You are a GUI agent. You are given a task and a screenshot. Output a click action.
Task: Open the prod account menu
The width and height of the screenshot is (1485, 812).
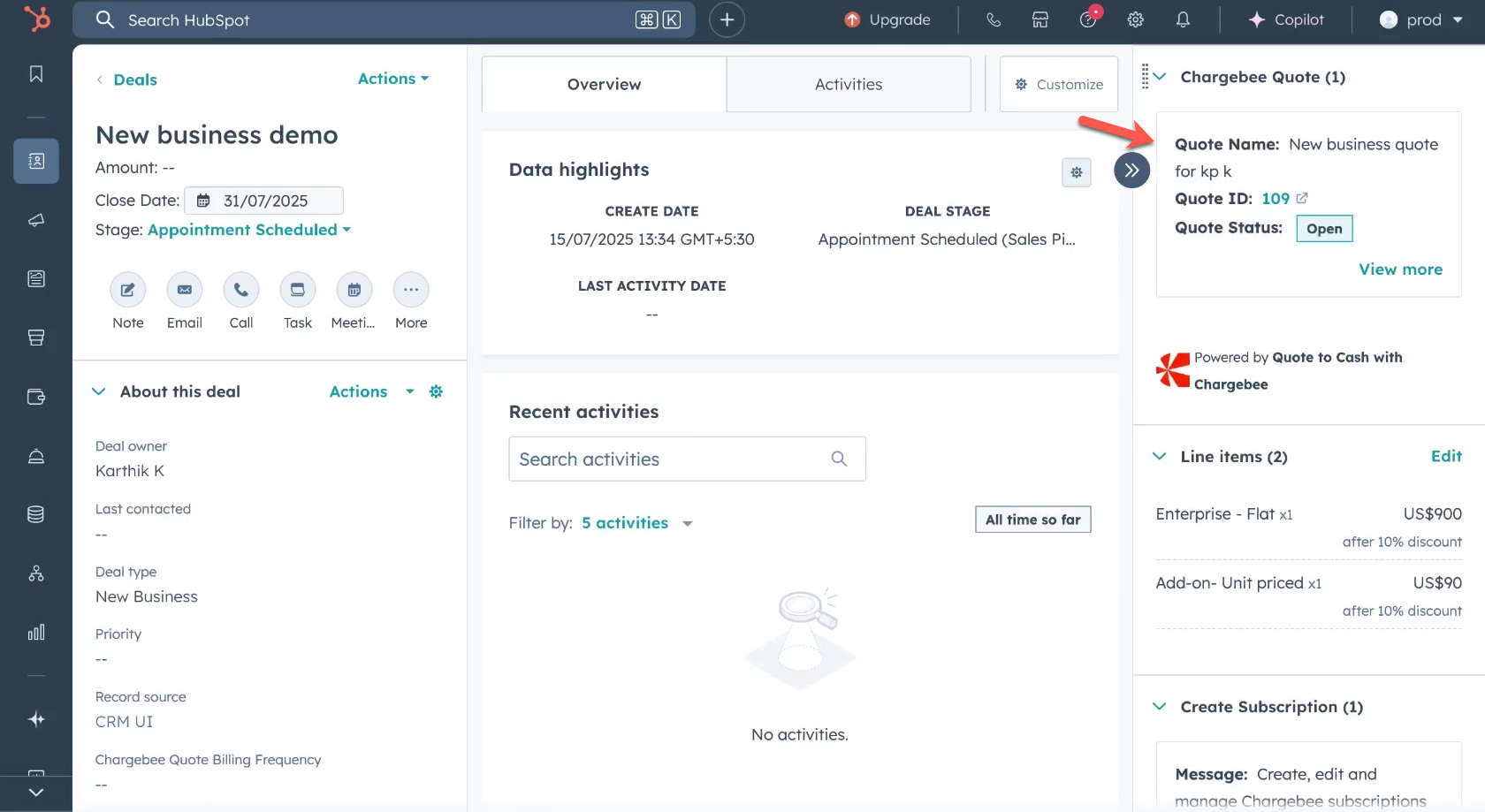[x=1421, y=19]
